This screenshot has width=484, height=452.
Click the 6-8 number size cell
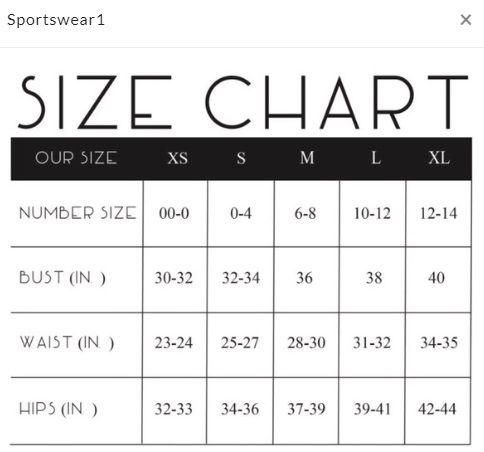(x=305, y=213)
